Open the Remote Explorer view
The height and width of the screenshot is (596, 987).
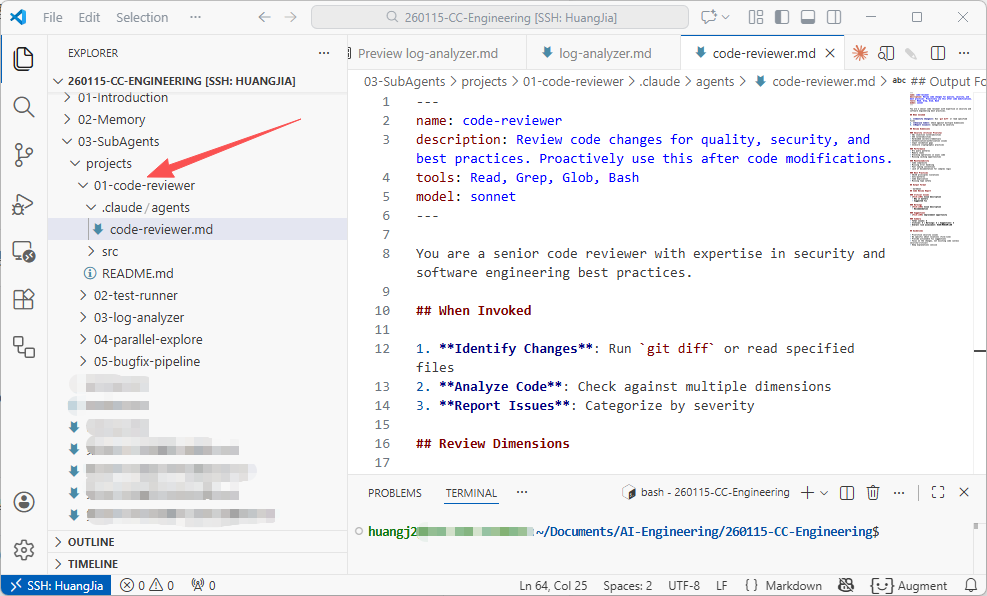[x=24, y=252]
